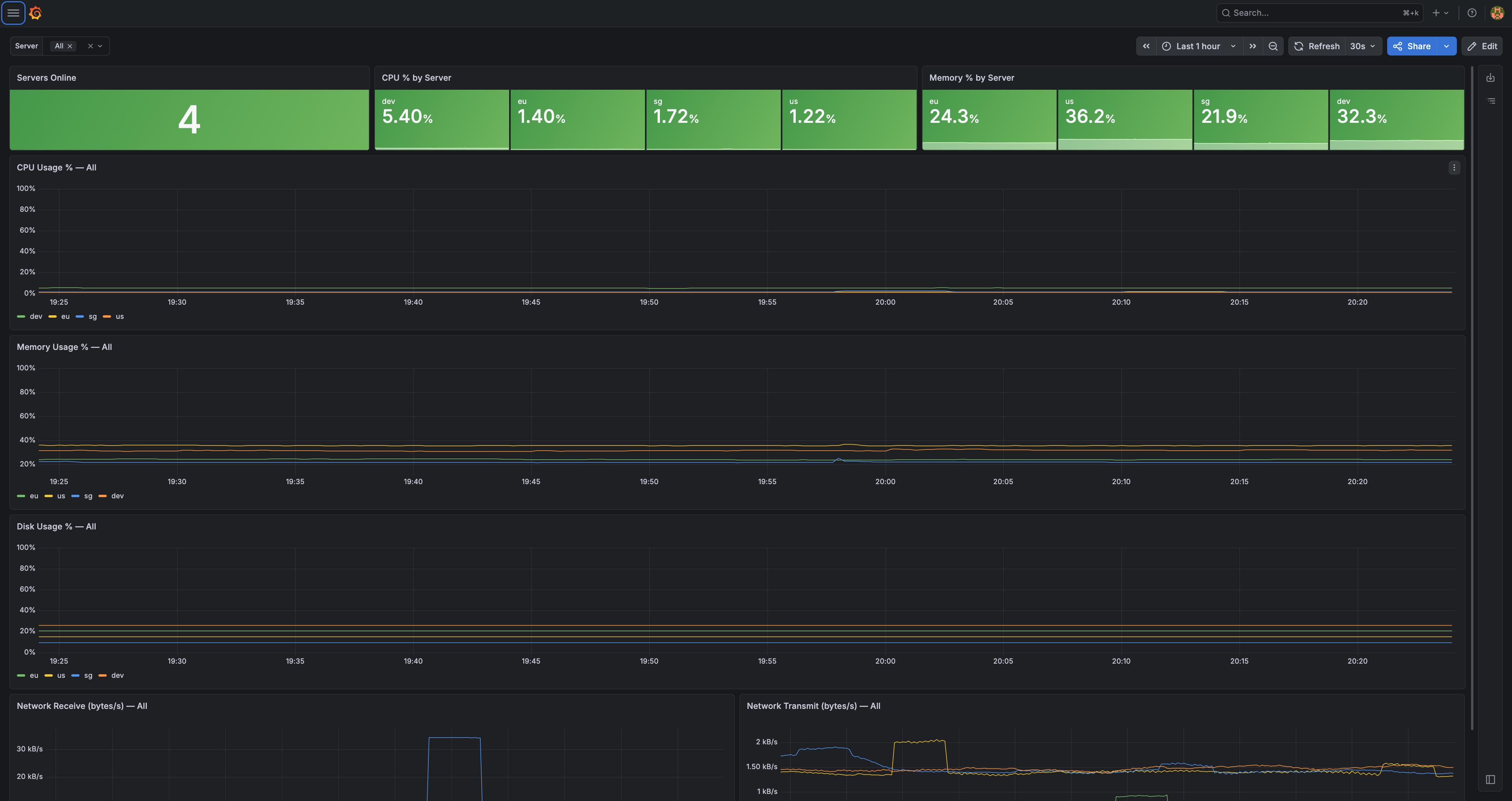
Task: Click the CPU % by Server panel title
Action: point(416,78)
